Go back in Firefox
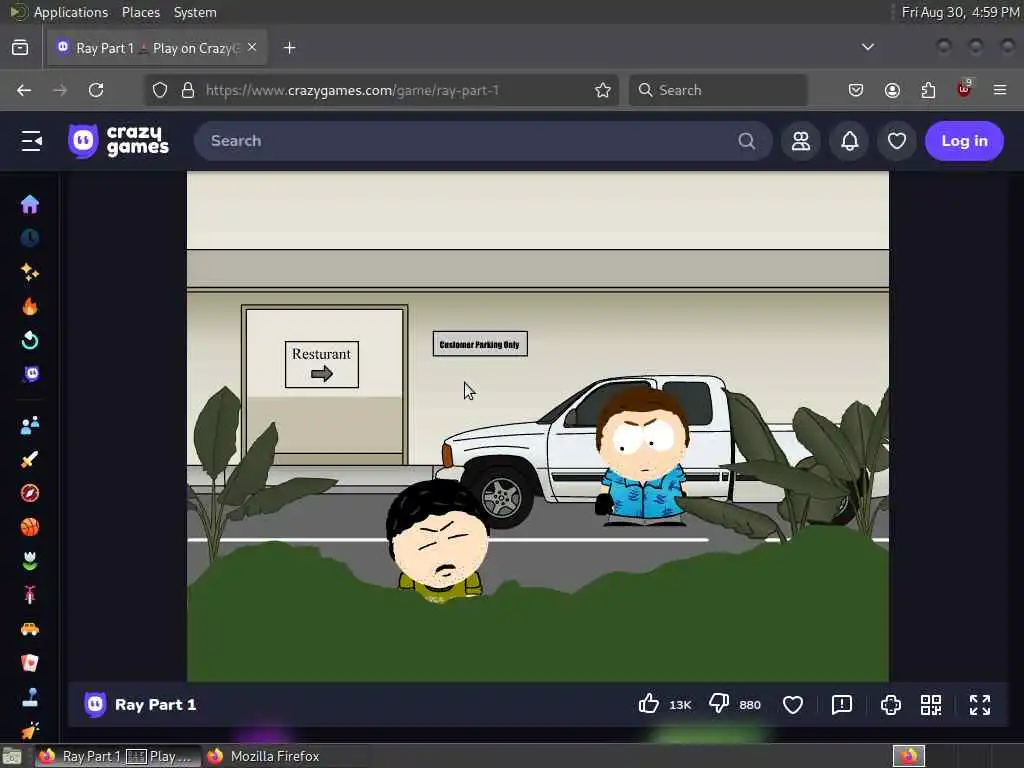The width and height of the screenshot is (1024, 768). point(24,90)
